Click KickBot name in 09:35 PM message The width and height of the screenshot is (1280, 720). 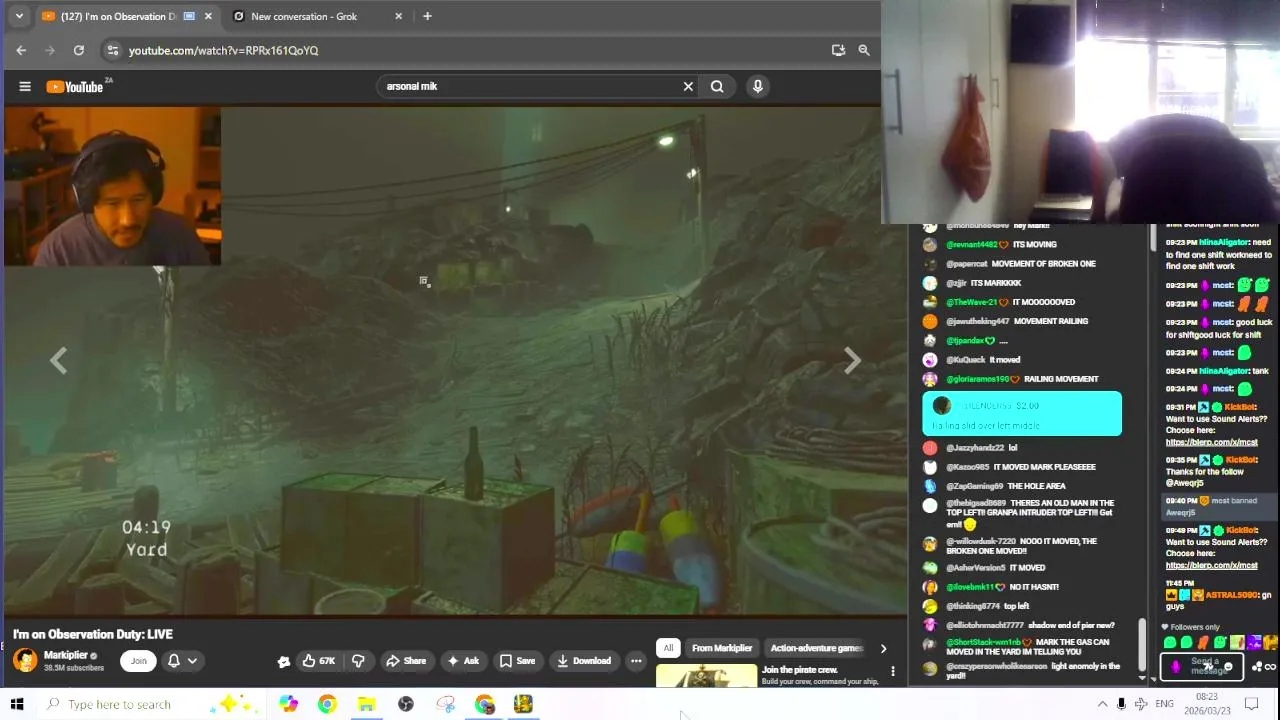[x=1241, y=460]
